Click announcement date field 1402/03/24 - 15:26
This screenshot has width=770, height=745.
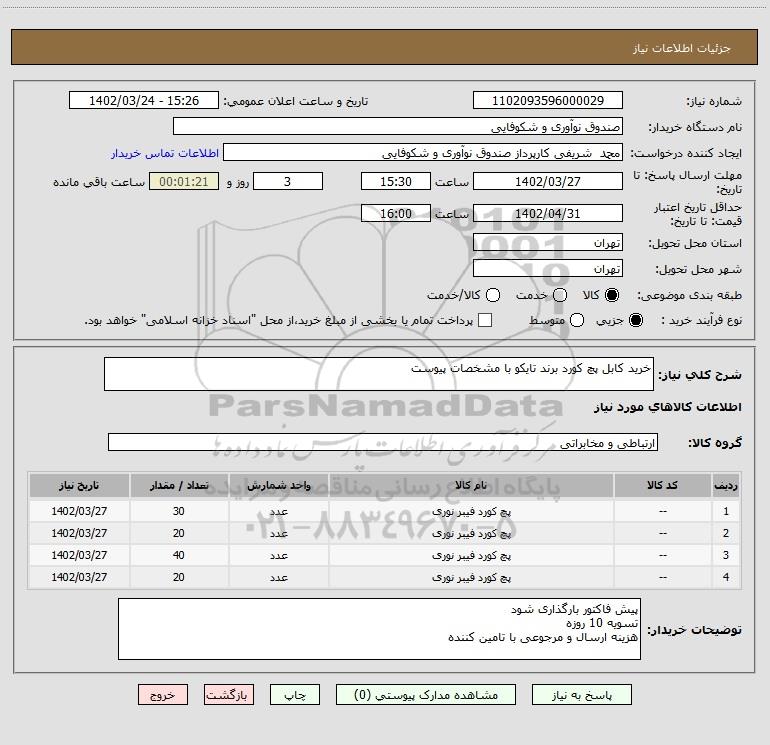(x=144, y=100)
